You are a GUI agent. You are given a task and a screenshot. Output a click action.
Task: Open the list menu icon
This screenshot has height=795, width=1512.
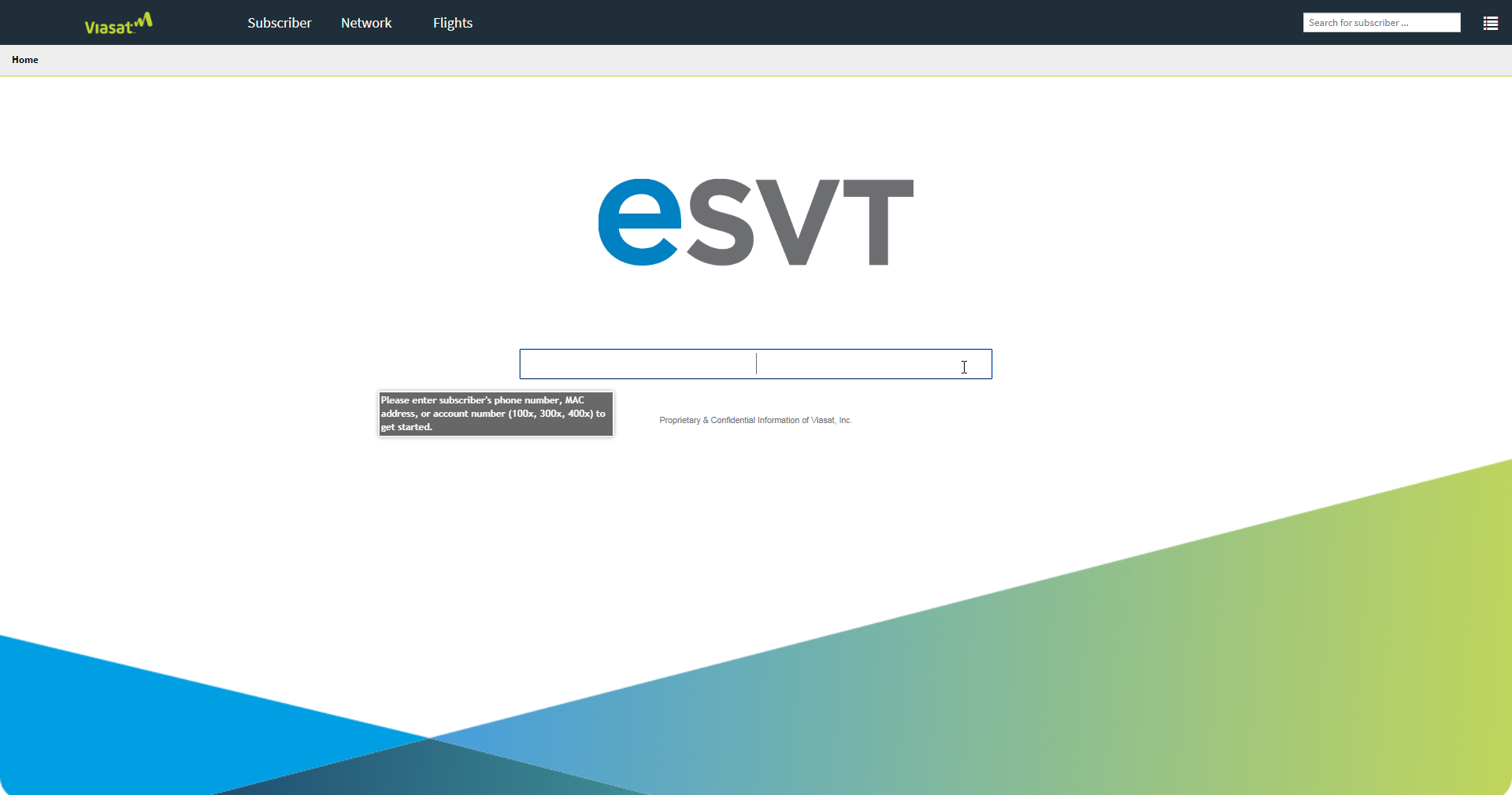(1490, 24)
